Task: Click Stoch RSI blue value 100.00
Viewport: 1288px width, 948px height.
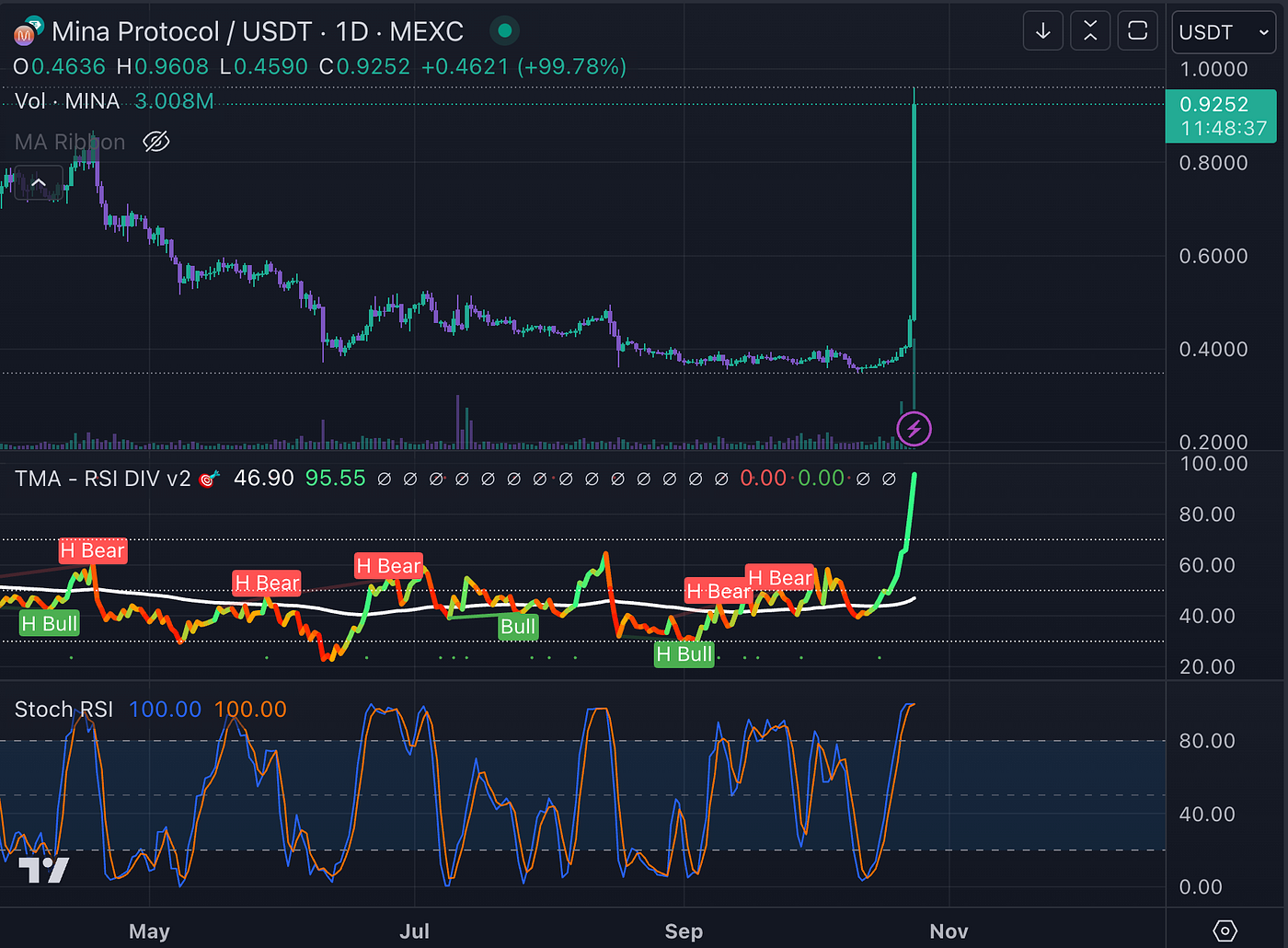Action: [165, 710]
